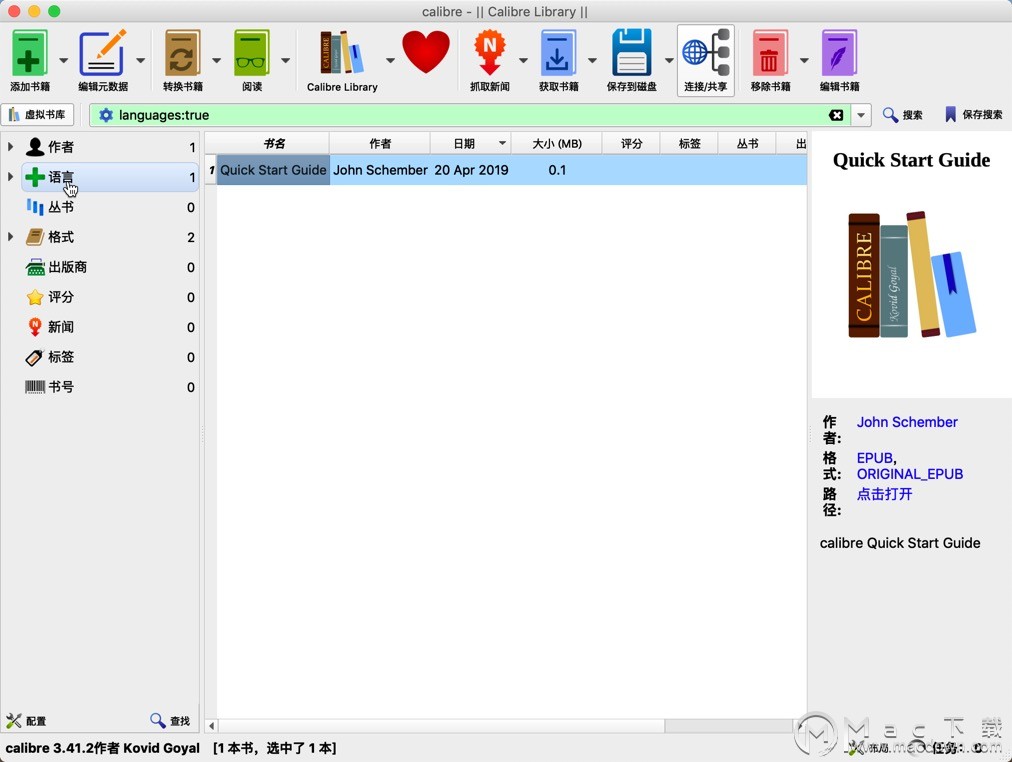Open the book path link in details
Viewport: 1012px width, 762px height.
pos(884,494)
